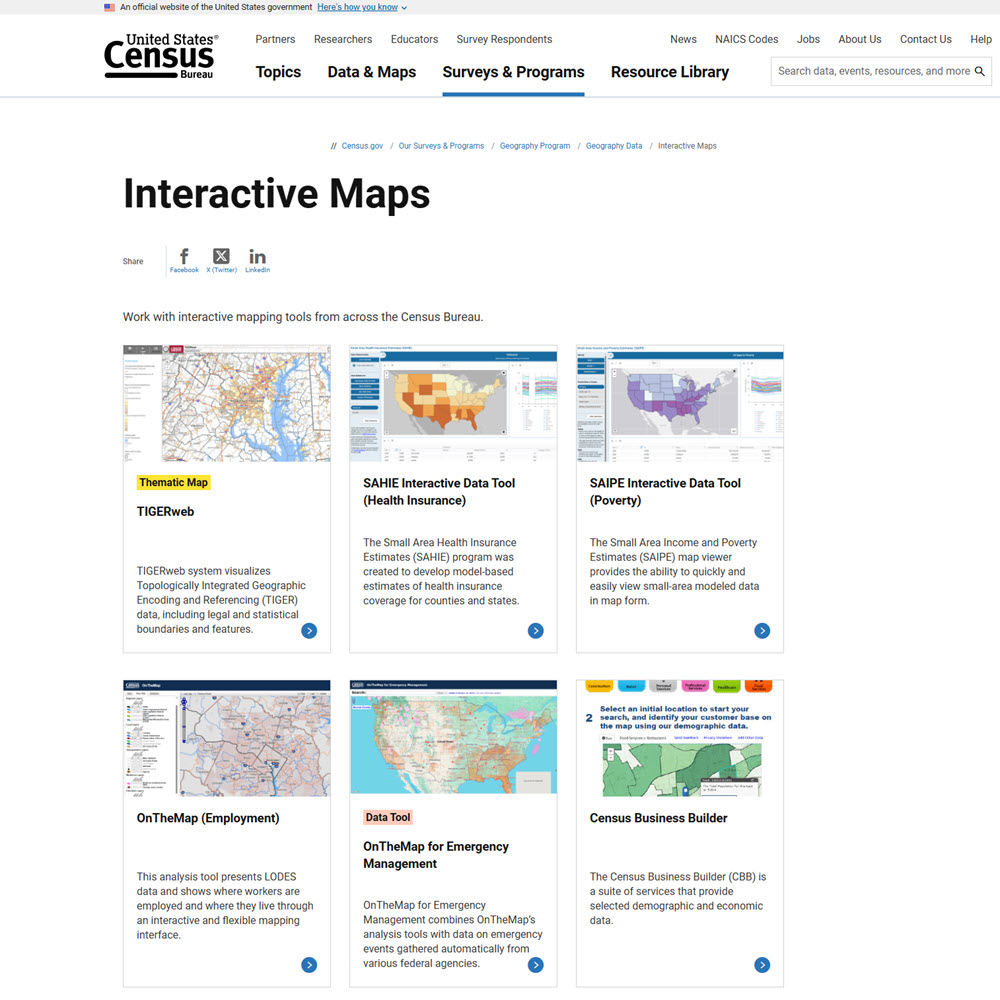Click arrow icon on OnTheMap Emergency Management card
This screenshot has height=1000, width=1000.
536,965
